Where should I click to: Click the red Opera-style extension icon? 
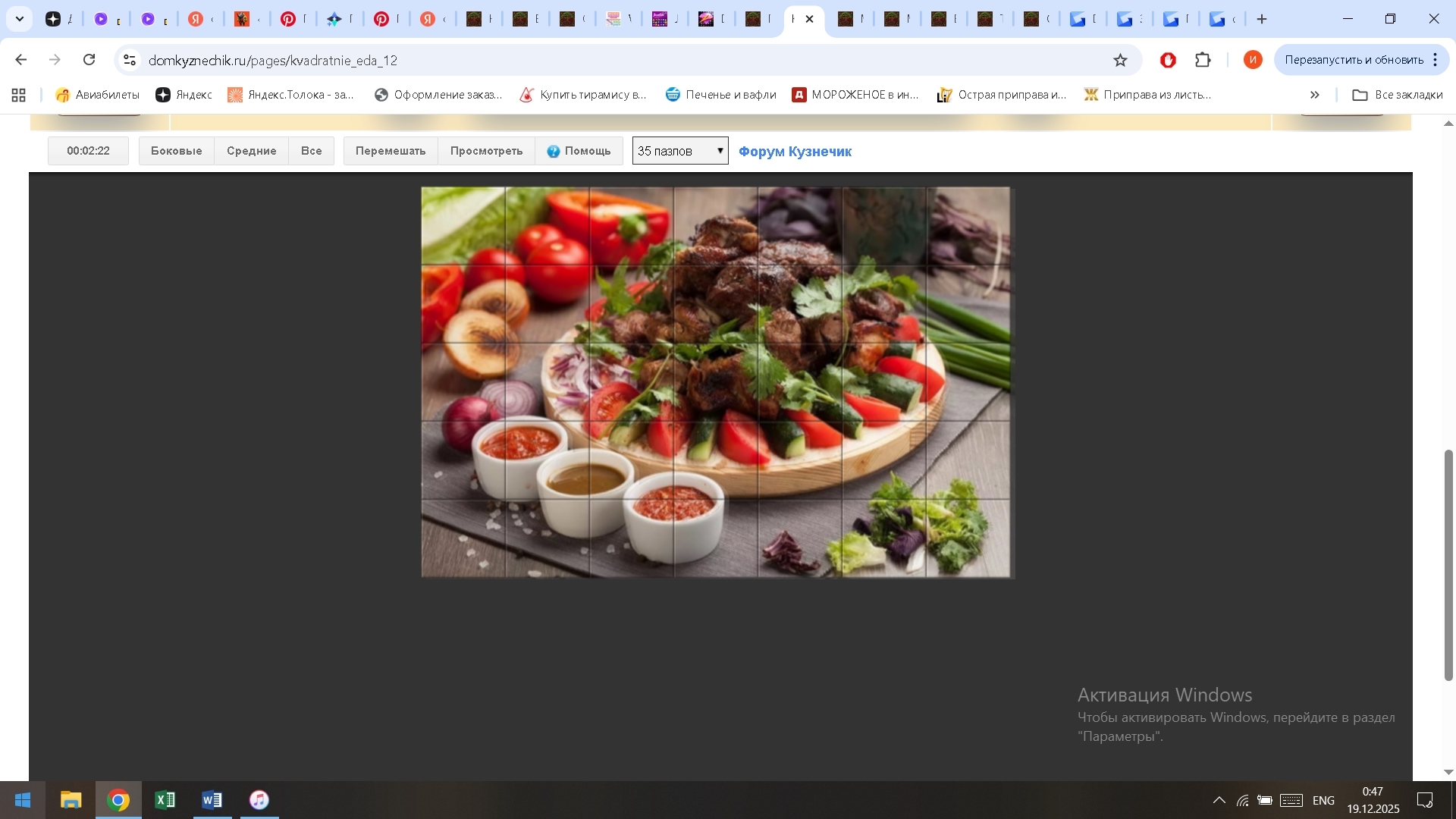click(1168, 60)
